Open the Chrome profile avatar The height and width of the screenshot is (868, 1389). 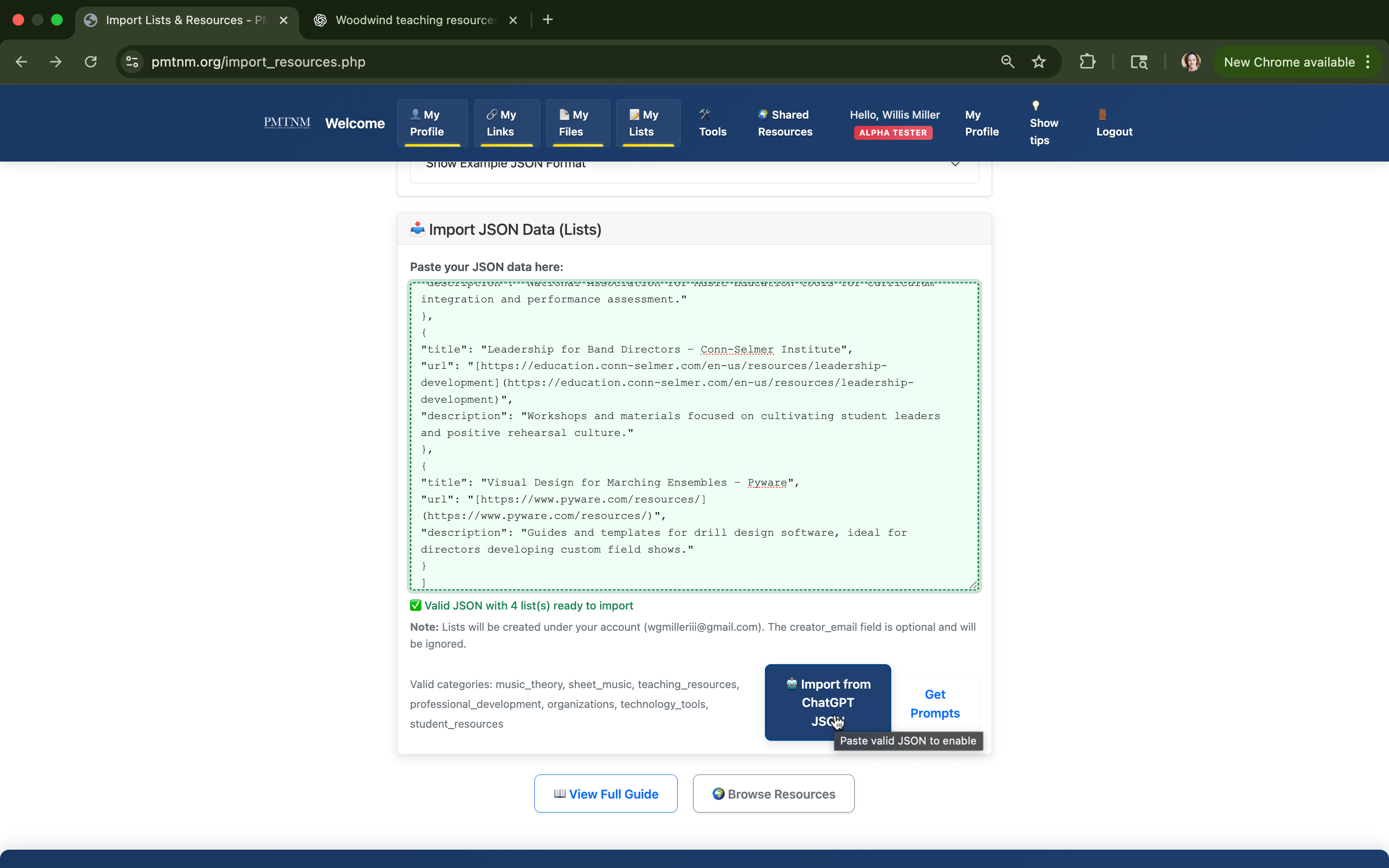pyautogui.click(x=1190, y=62)
